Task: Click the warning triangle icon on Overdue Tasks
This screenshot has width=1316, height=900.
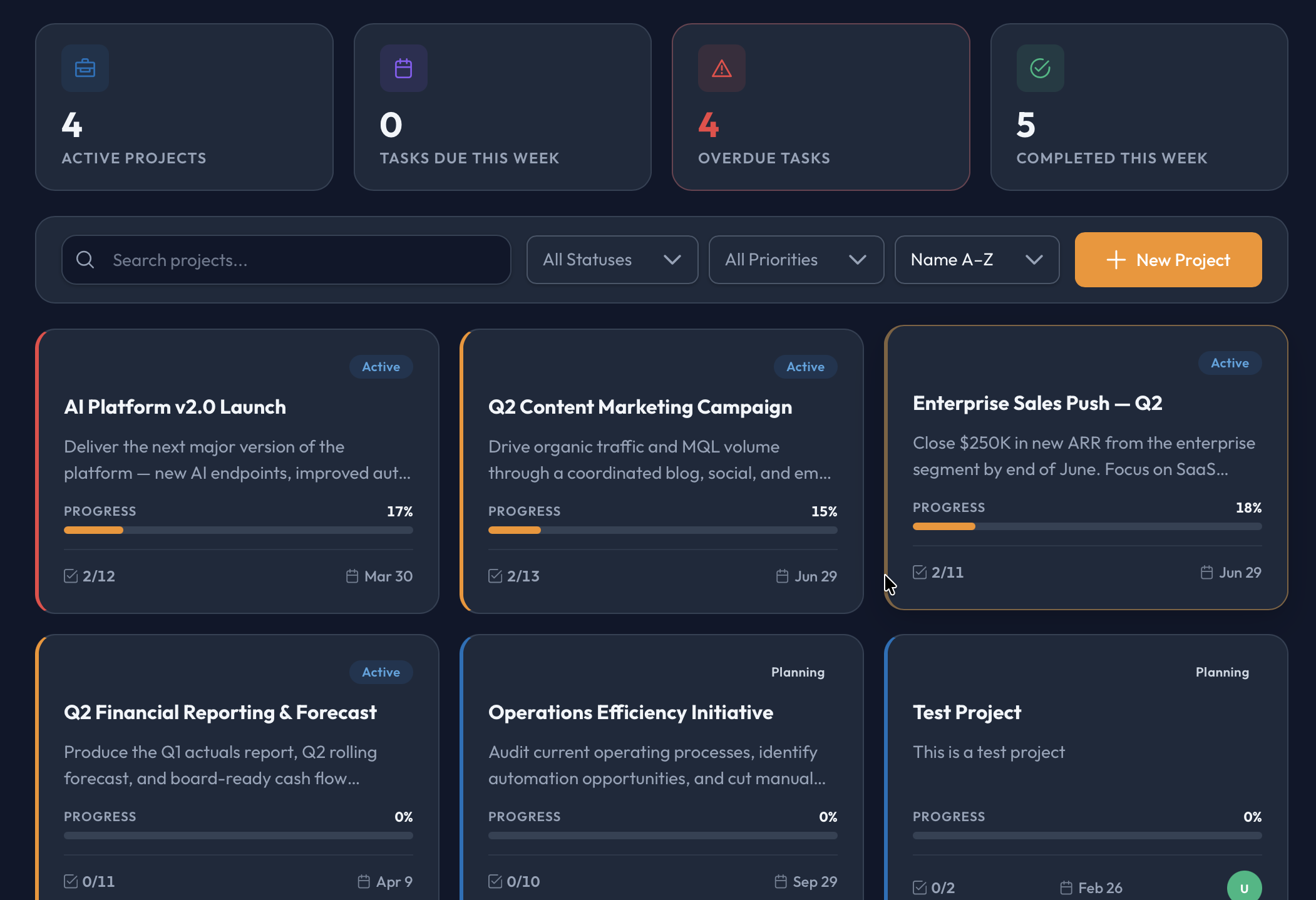Action: coord(722,68)
